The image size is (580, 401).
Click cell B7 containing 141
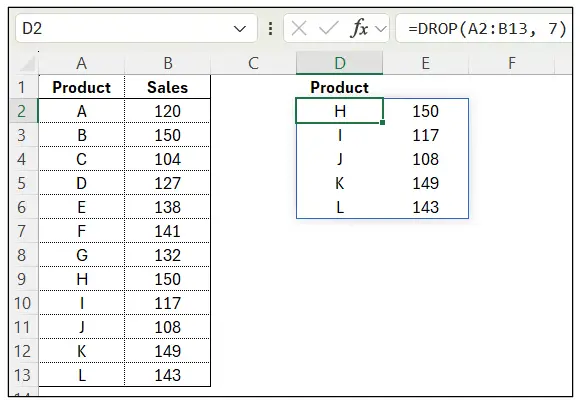(168, 231)
